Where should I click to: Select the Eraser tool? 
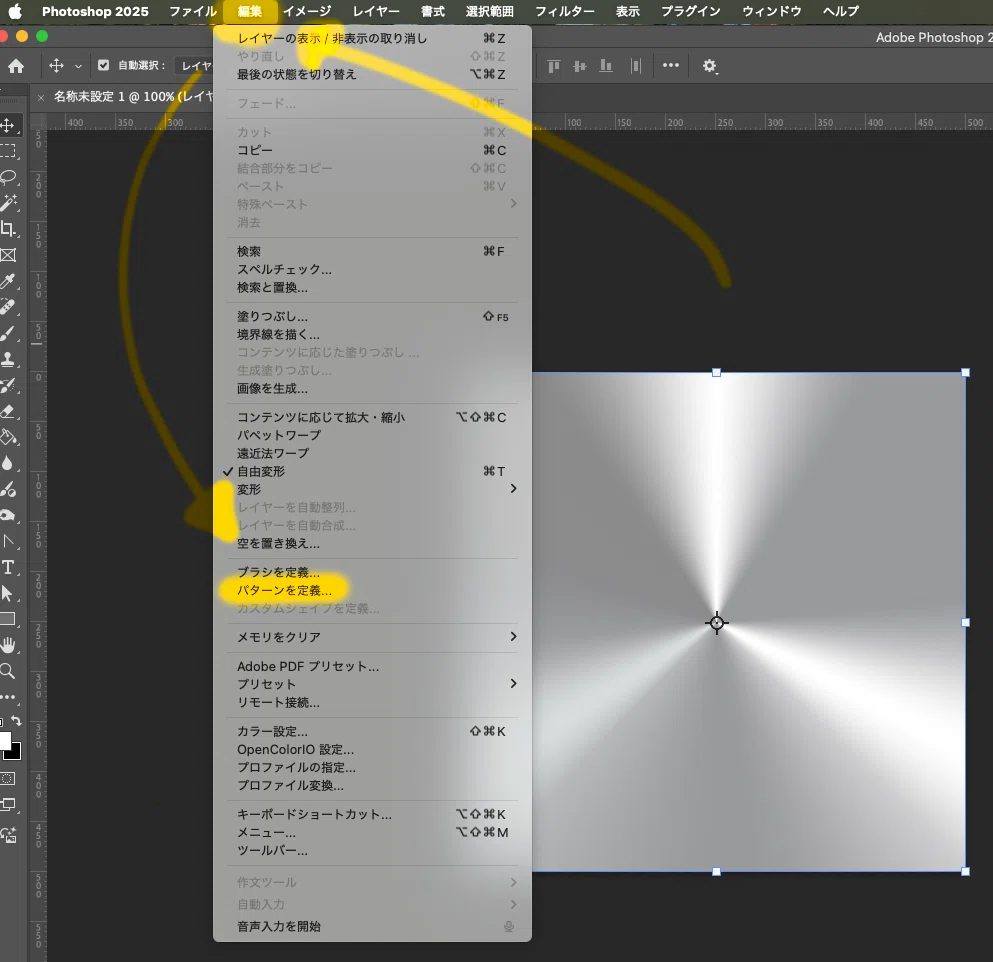[8, 411]
